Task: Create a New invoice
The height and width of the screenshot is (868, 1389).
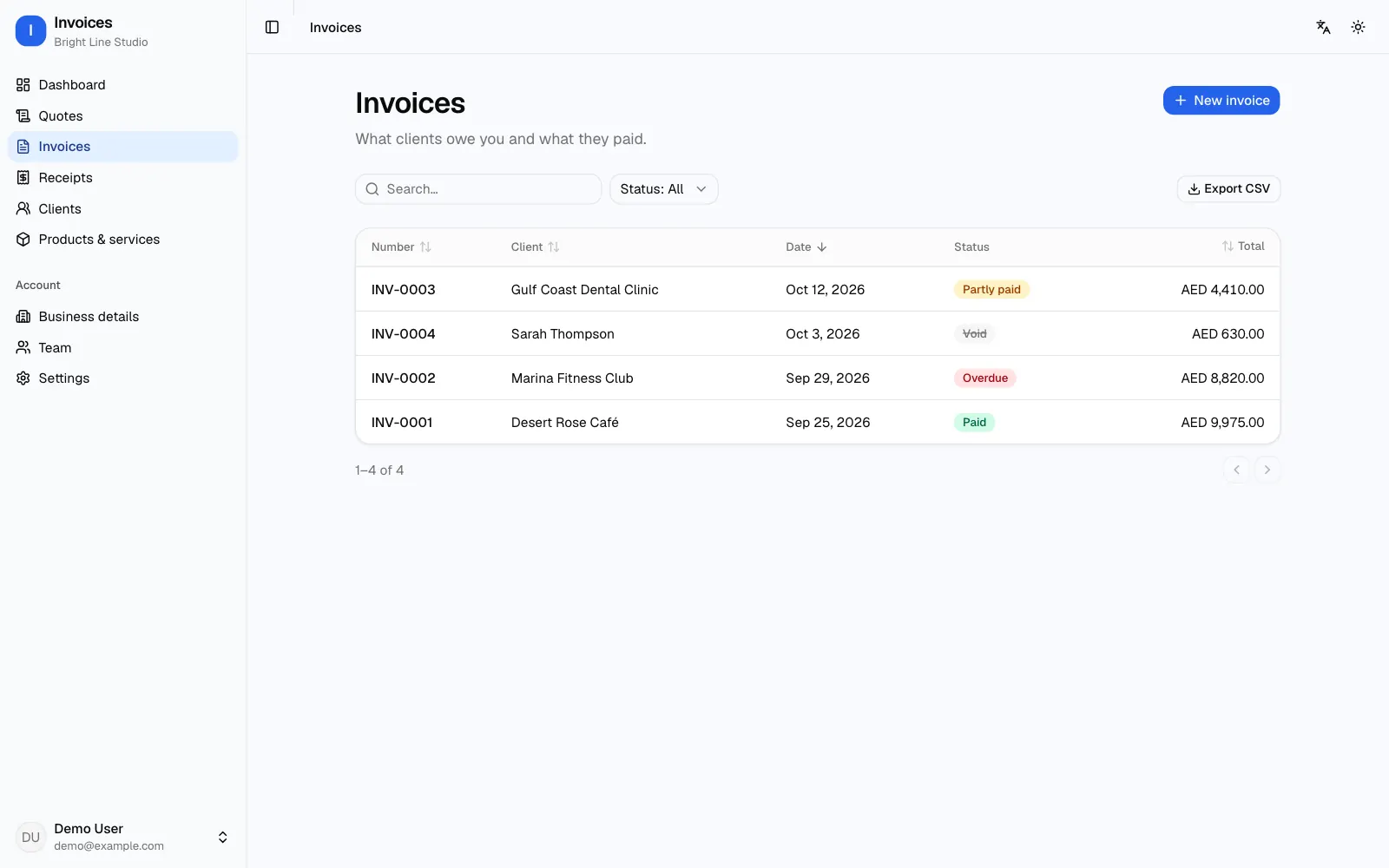Action: (x=1221, y=100)
